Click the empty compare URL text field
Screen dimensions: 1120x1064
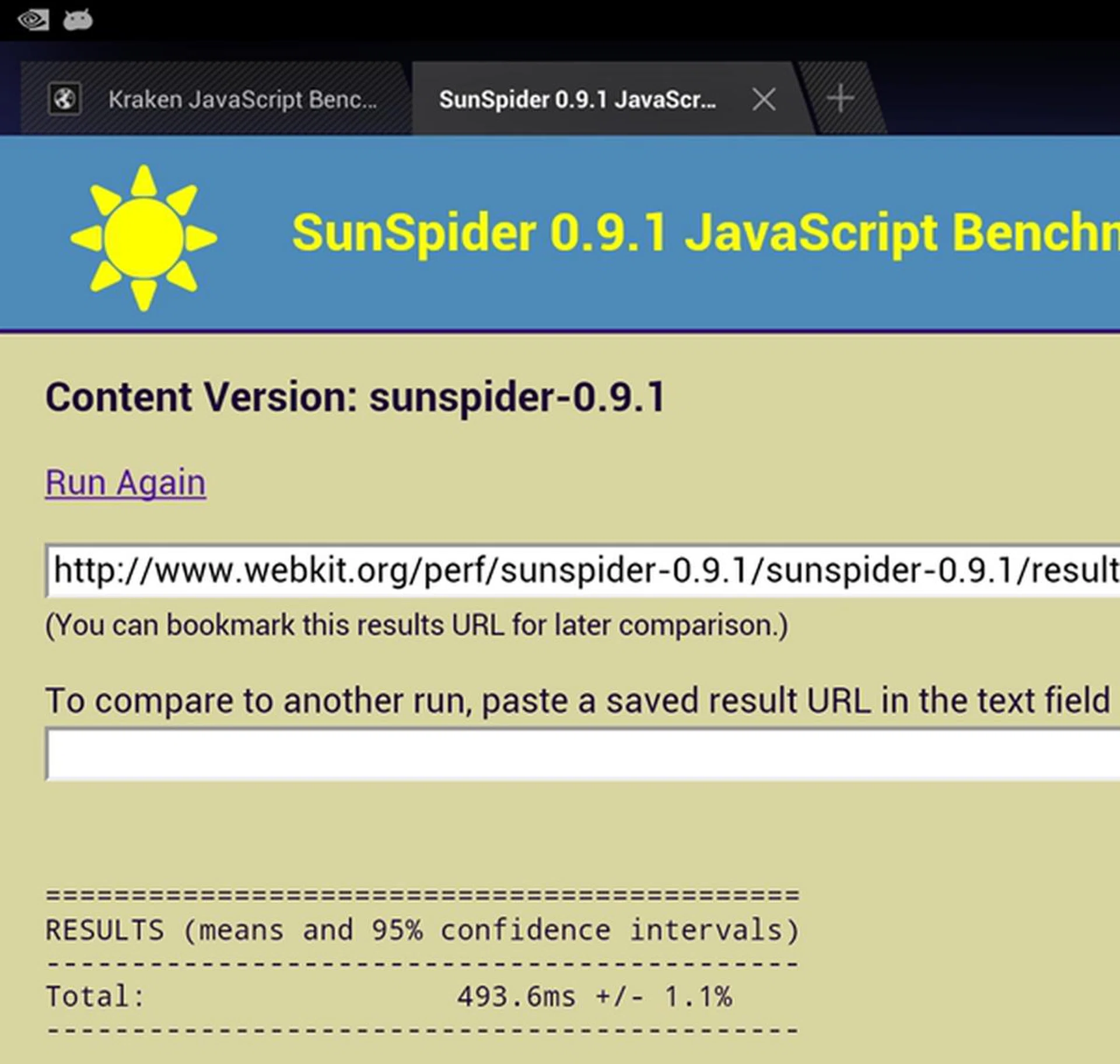coord(583,754)
